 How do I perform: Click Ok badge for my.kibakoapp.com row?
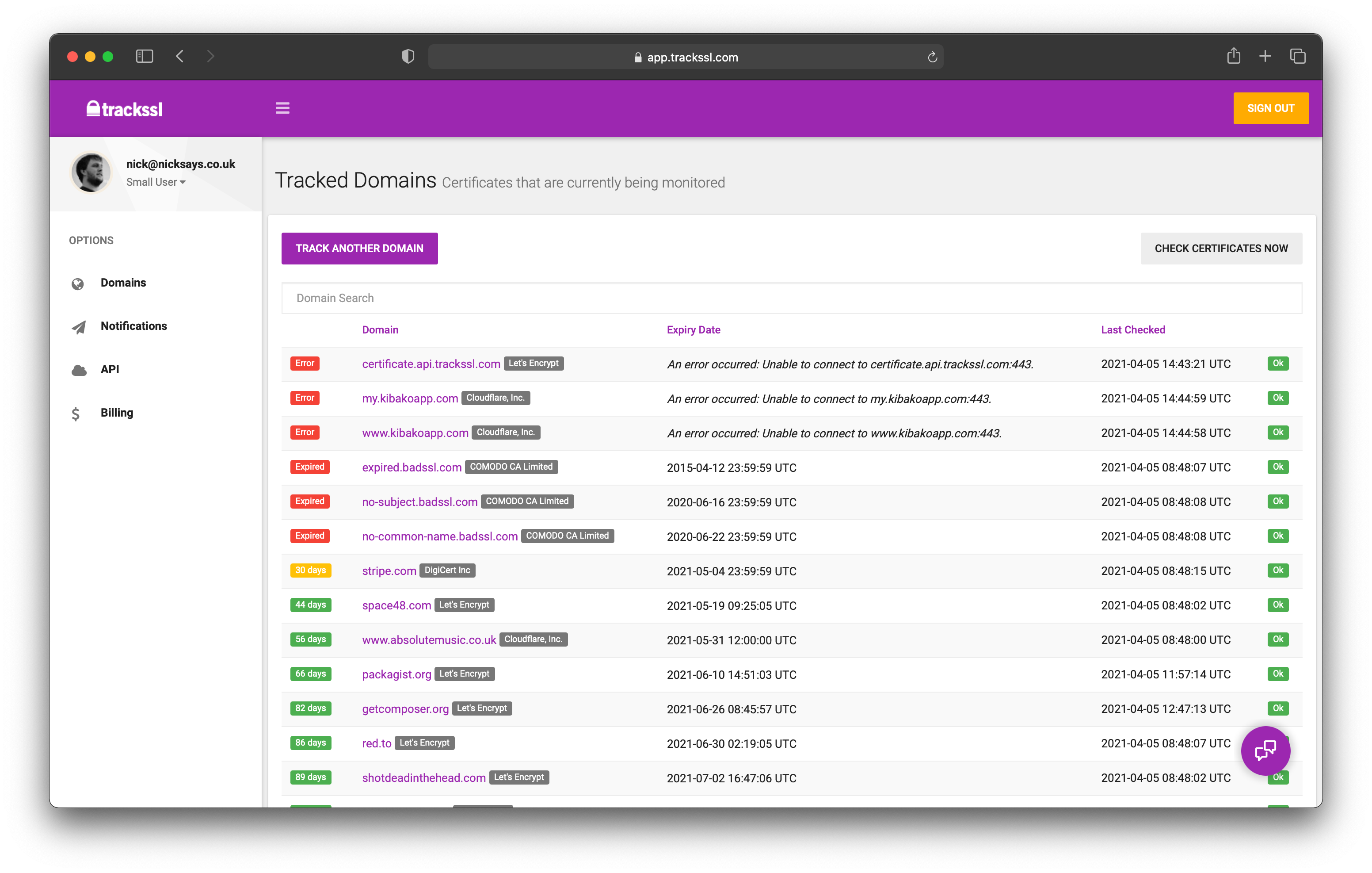pyautogui.click(x=1278, y=398)
